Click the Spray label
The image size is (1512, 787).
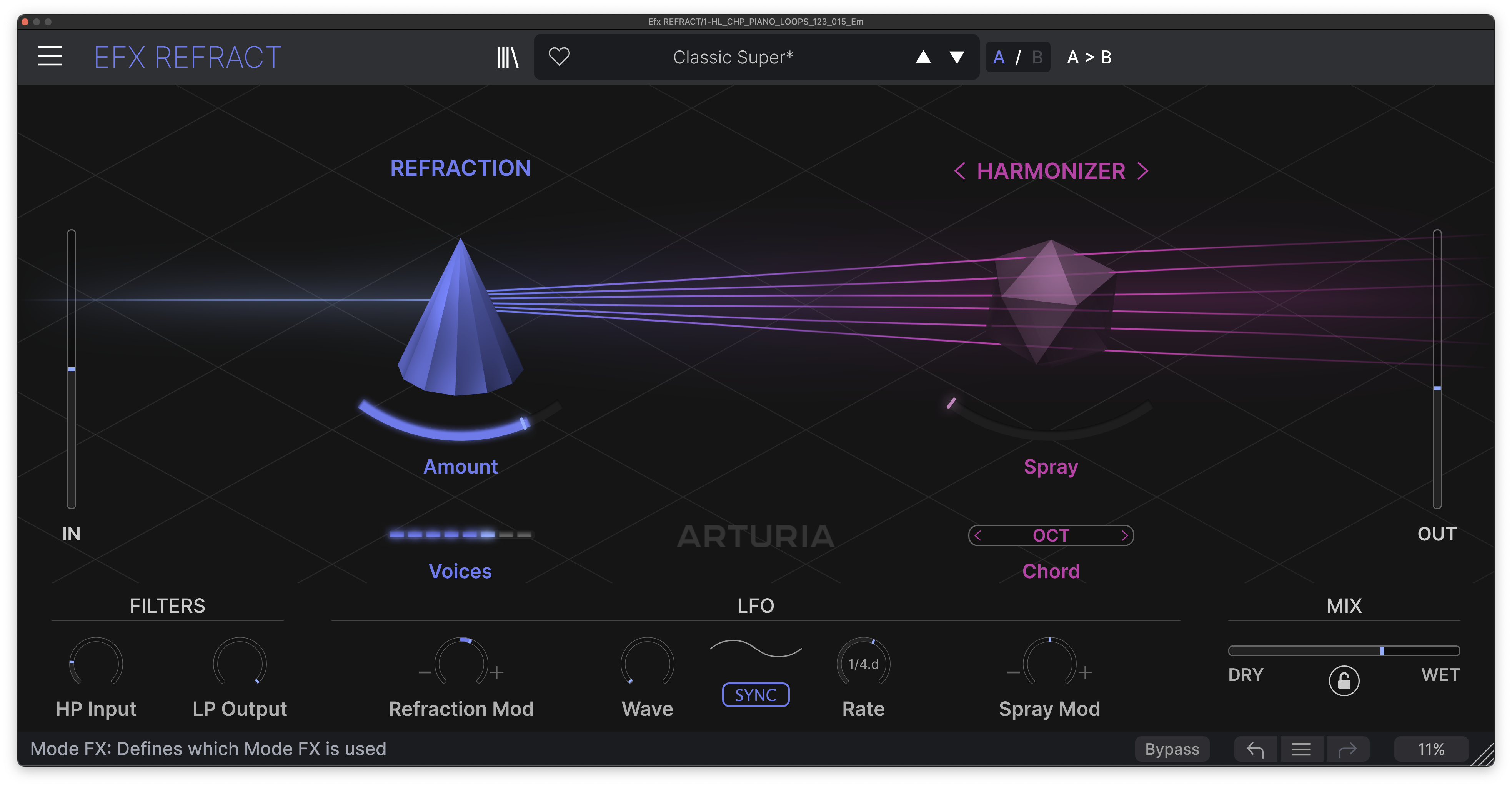click(1051, 467)
